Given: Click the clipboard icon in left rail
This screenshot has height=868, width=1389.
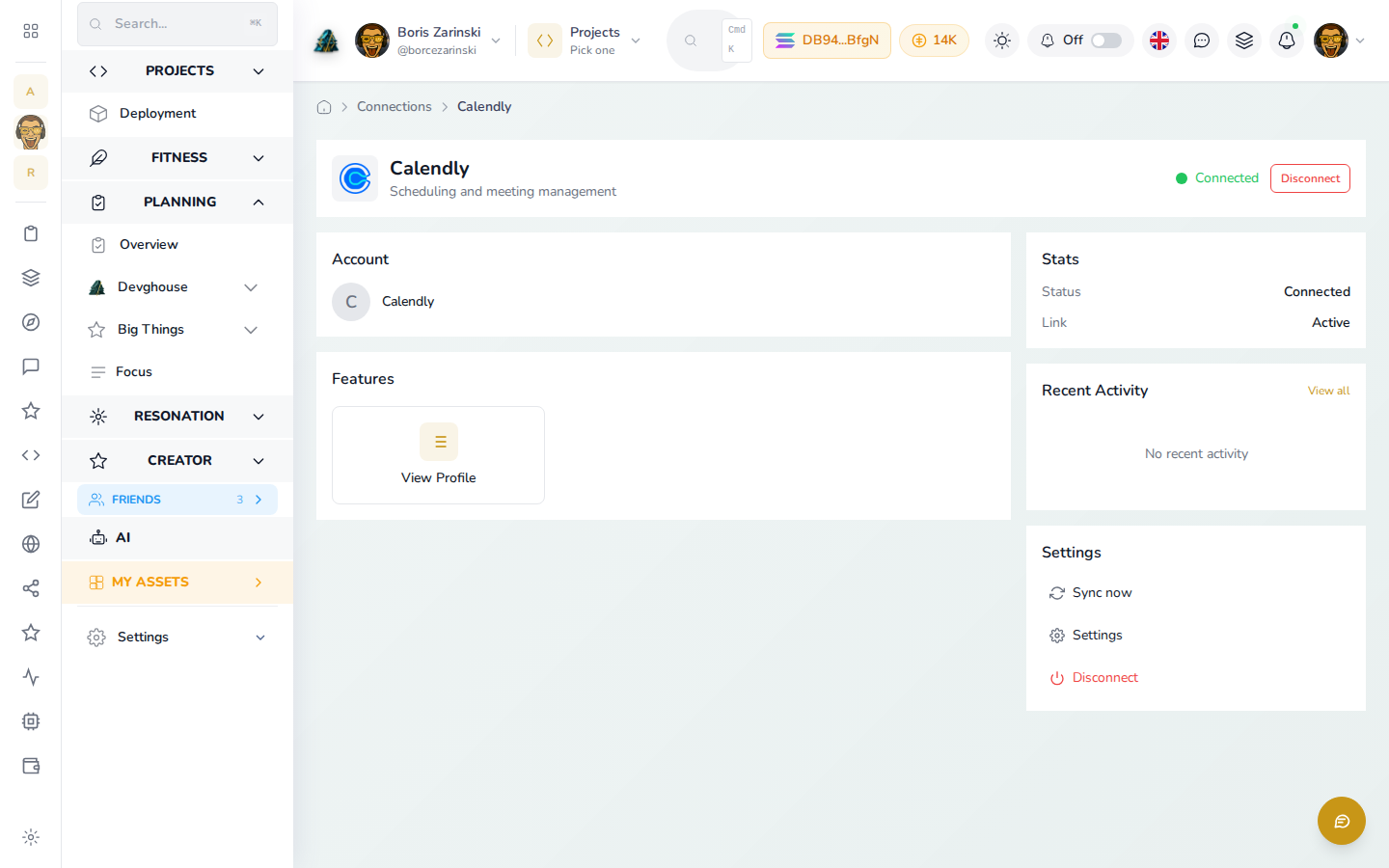Looking at the screenshot, I should [31, 233].
